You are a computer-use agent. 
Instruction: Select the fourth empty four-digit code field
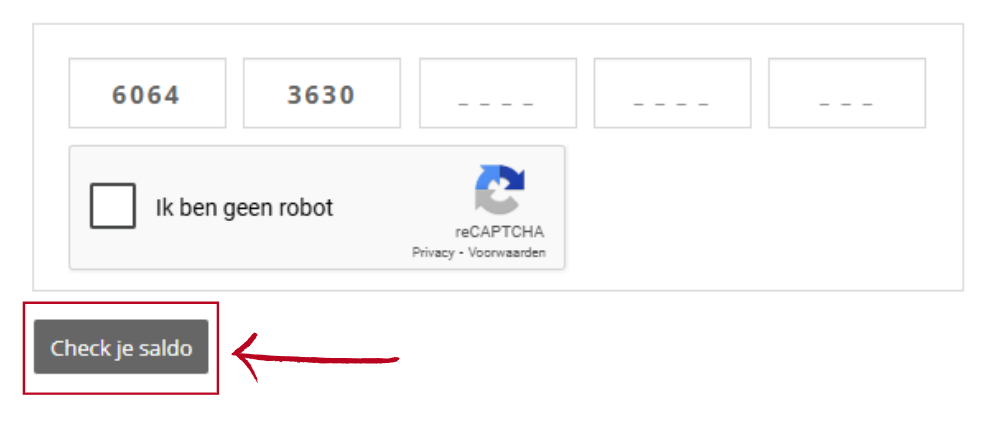[672, 93]
